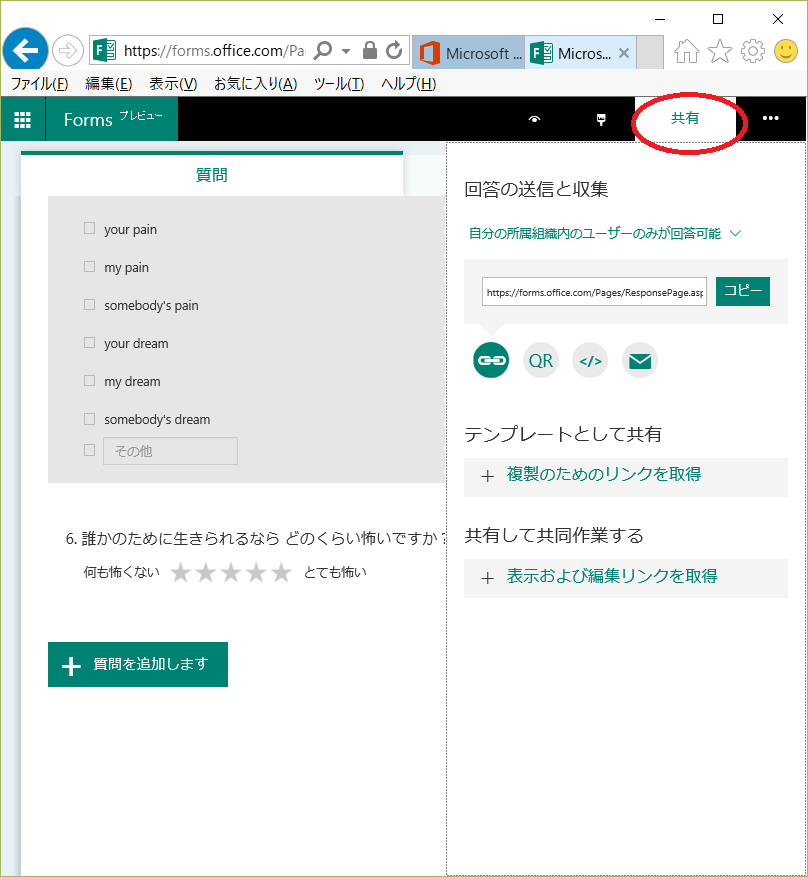
Task: Open the app launcher waffle icon
Action: point(22,119)
